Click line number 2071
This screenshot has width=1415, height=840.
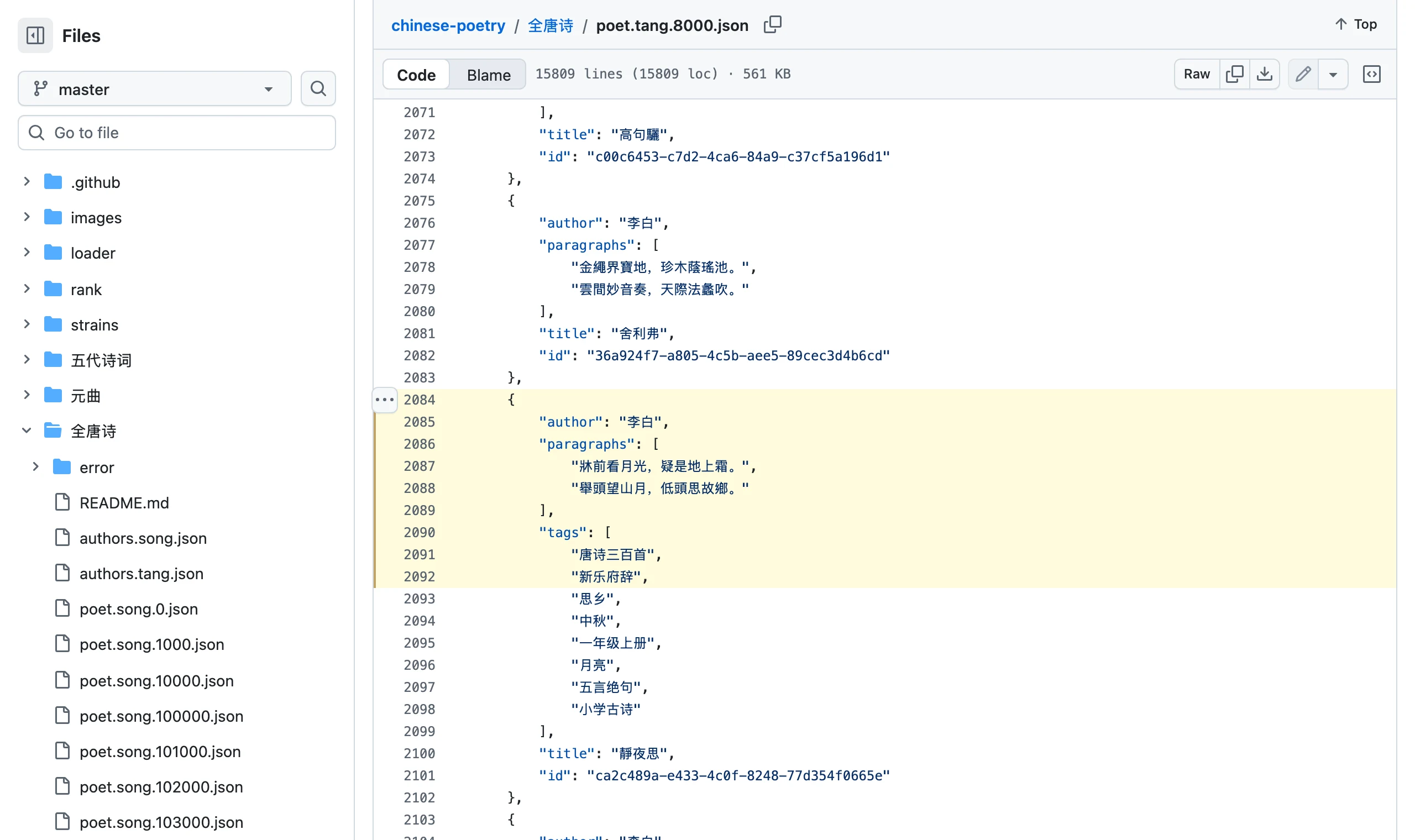[419, 112]
